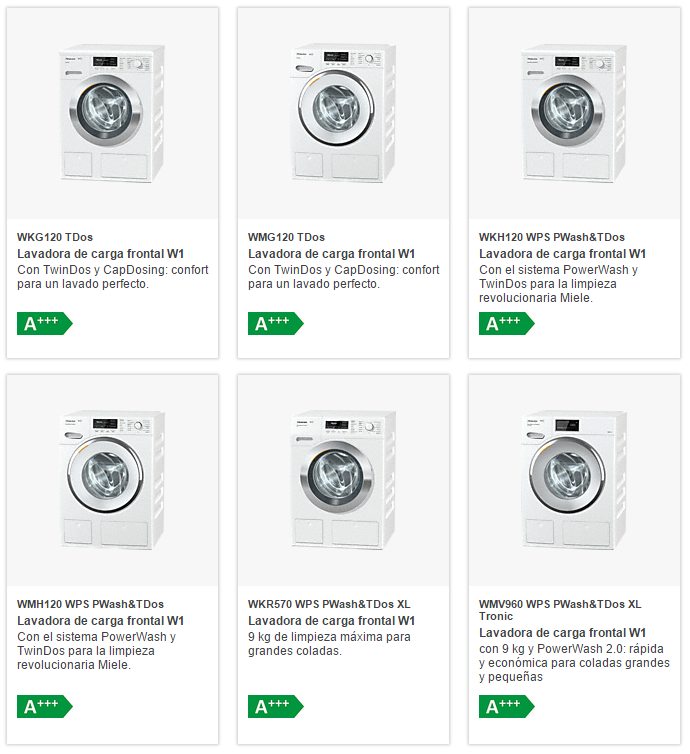Select the WMG120 TDos model title
Image resolution: width=690 pixels, height=754 pixels.
(x=286, y=237)
